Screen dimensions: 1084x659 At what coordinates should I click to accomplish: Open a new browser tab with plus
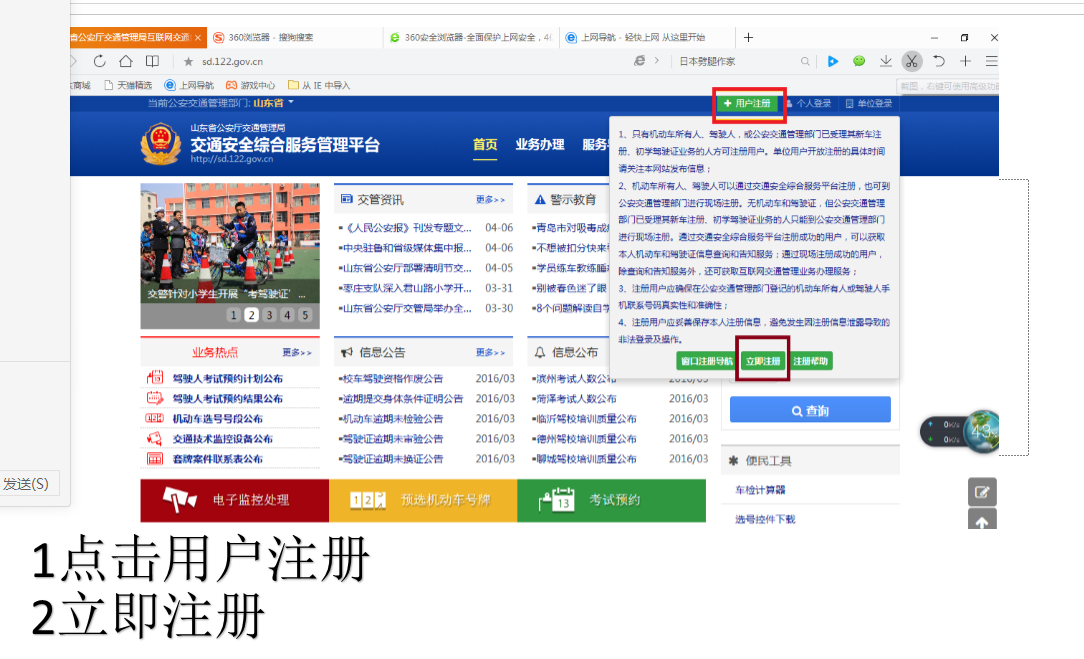748,37
